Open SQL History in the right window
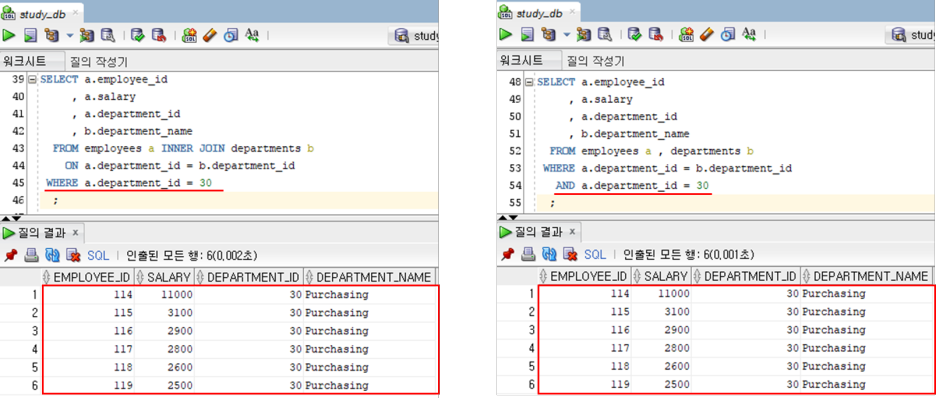 point(728,35)
